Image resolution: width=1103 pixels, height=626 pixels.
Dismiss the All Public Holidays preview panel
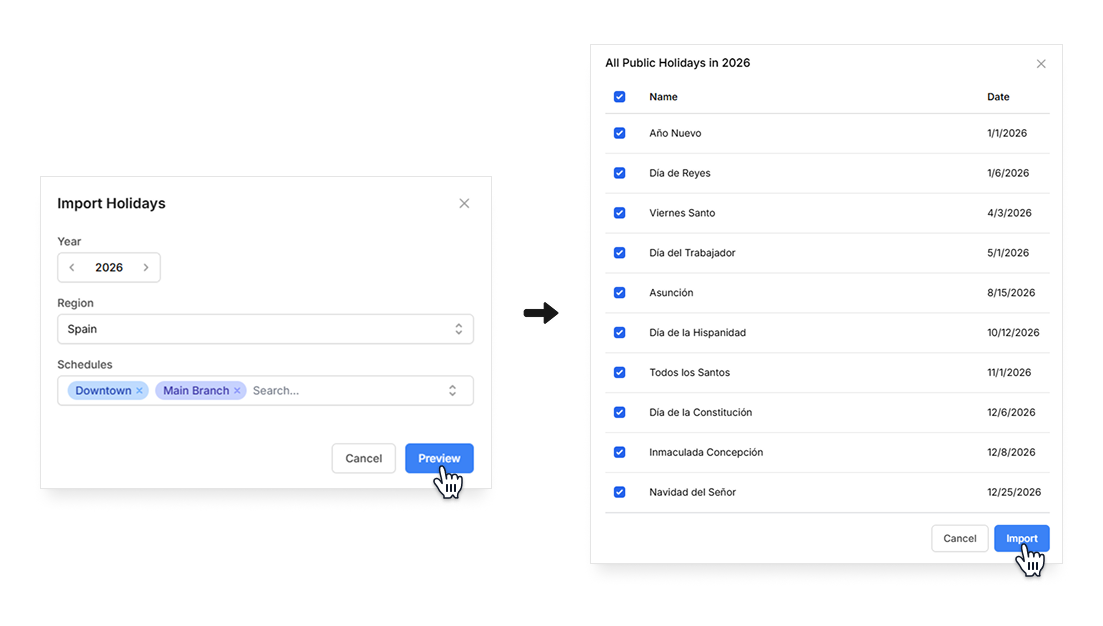click(1041, 63)
